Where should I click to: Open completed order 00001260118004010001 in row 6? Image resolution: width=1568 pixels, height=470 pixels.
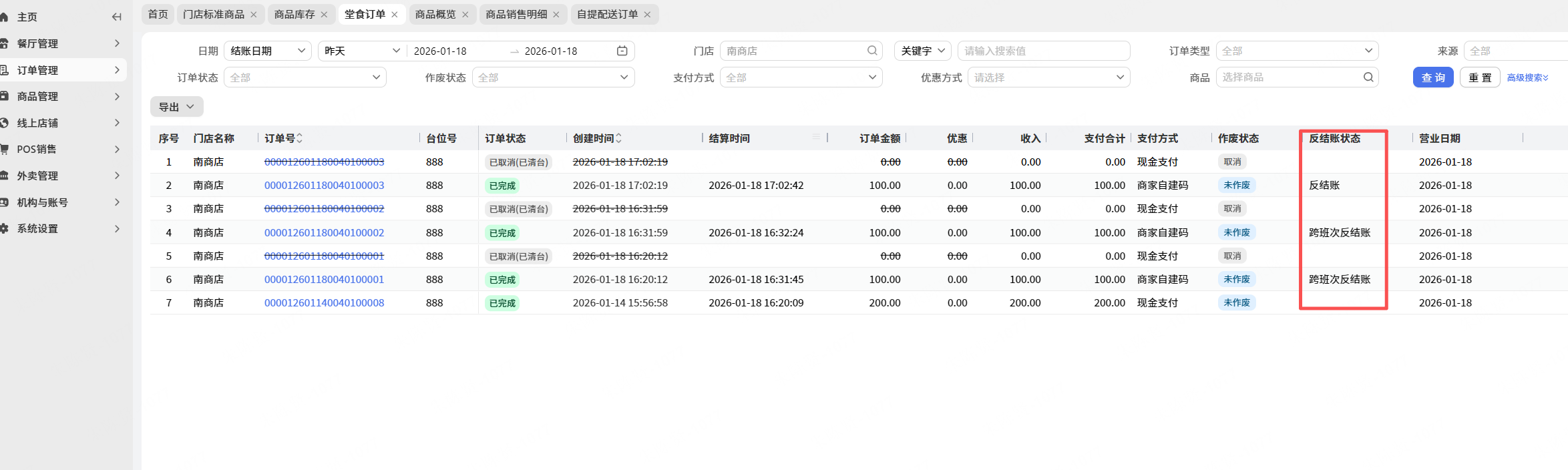(324, 280)
